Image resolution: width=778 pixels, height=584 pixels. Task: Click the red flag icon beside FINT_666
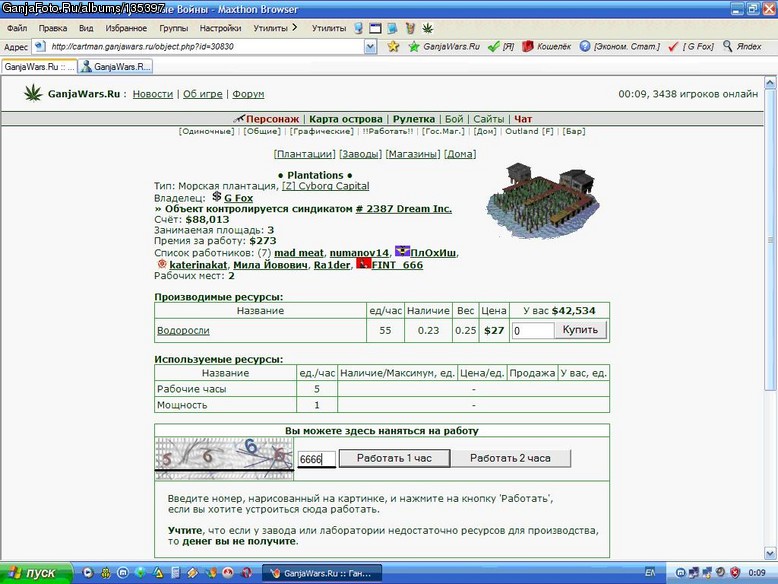[363, 263]
